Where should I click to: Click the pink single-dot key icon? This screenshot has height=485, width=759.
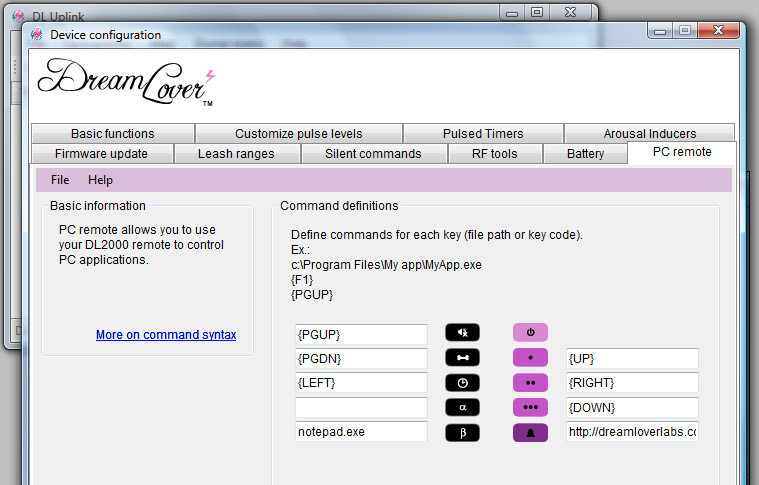point(530,358)
